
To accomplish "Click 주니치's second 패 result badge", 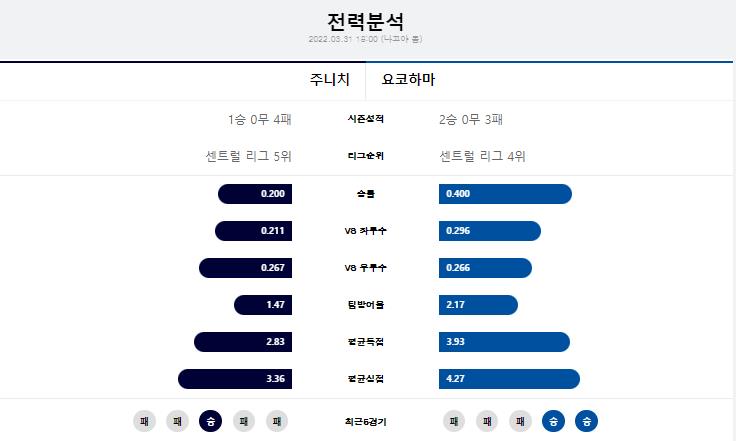I will [177, 421].
